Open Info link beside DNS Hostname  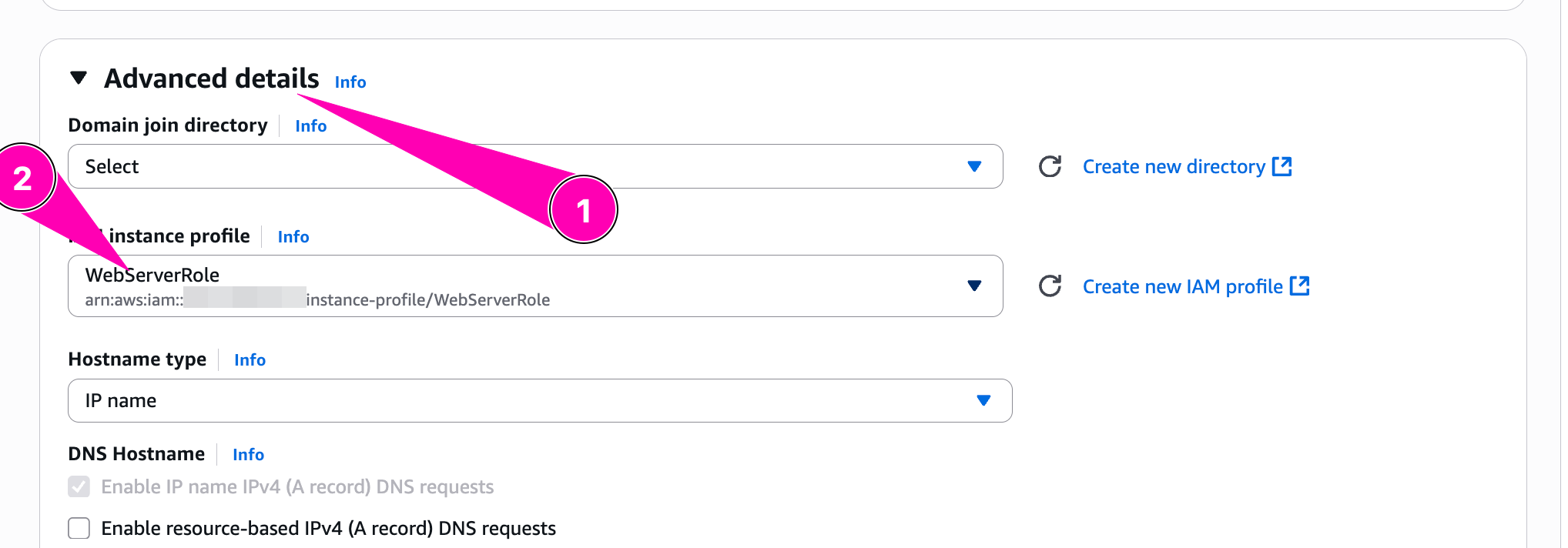(x=249, y=455)
